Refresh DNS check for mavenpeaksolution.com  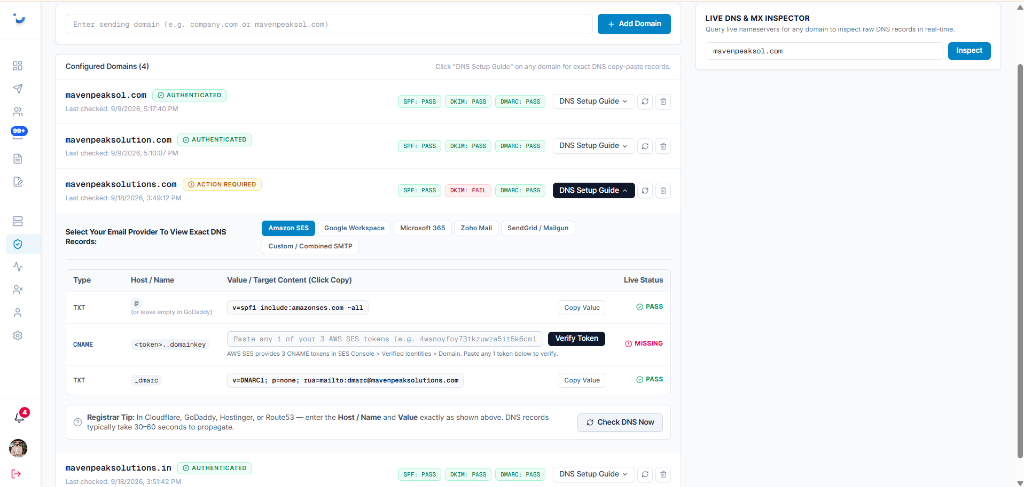pyautogui.click(x=645, y=146)
